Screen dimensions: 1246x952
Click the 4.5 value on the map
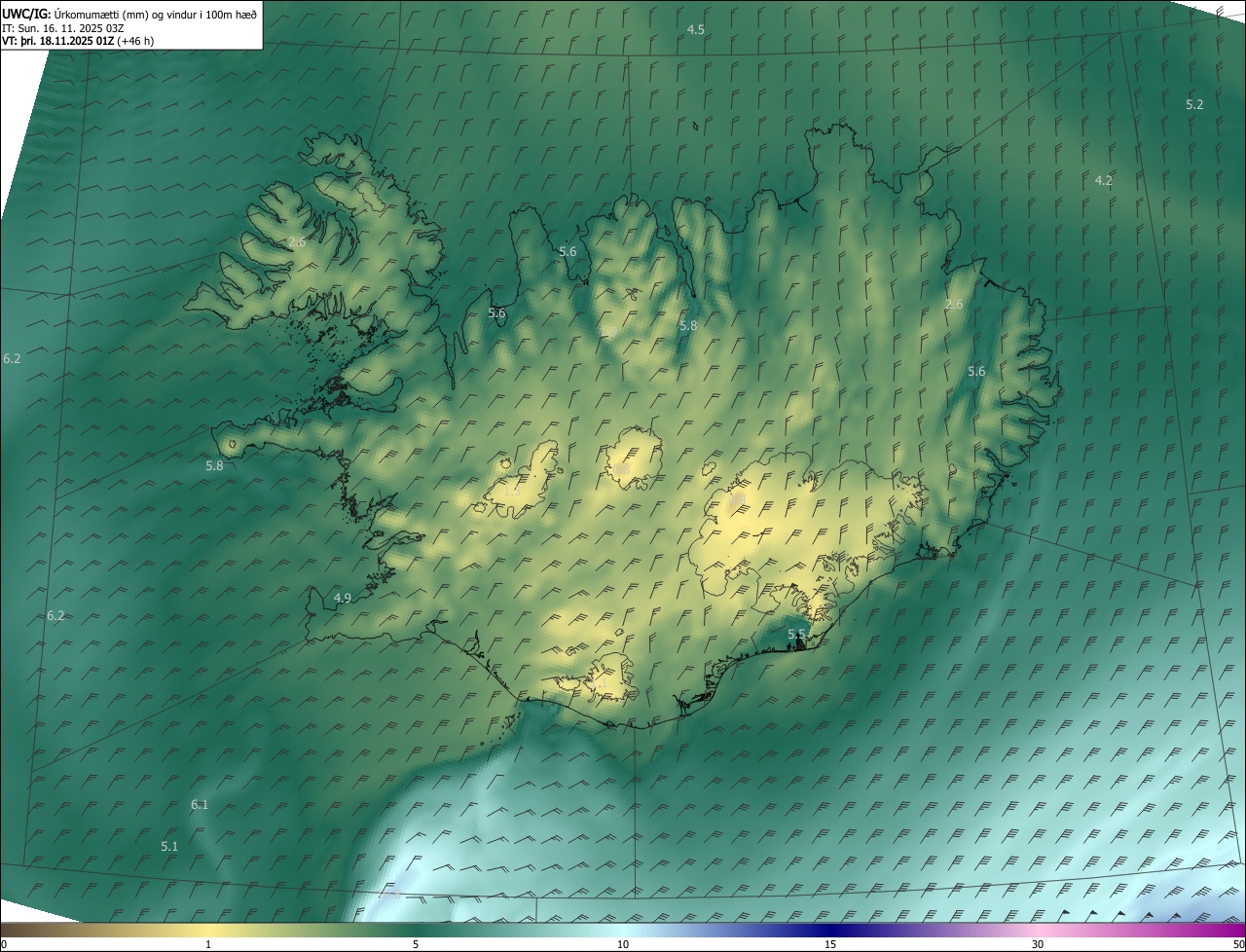[x=696, y=30]
